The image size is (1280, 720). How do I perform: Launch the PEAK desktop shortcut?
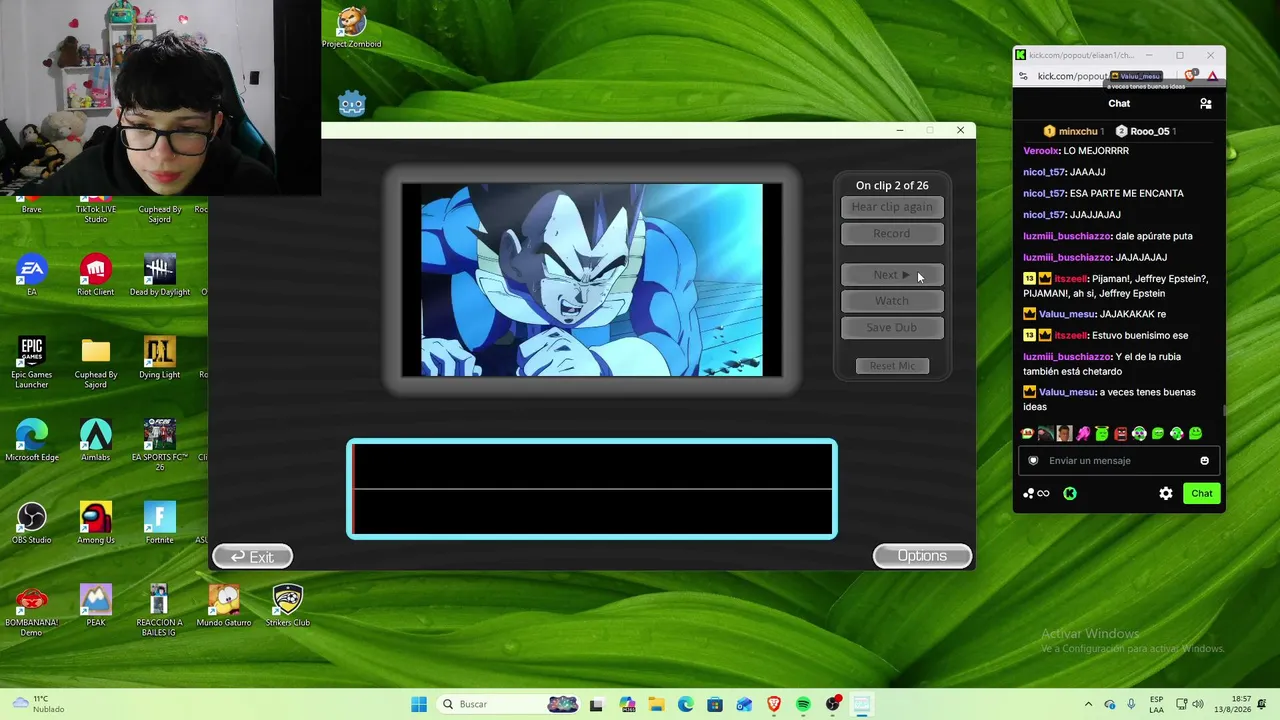pos(96,605)
